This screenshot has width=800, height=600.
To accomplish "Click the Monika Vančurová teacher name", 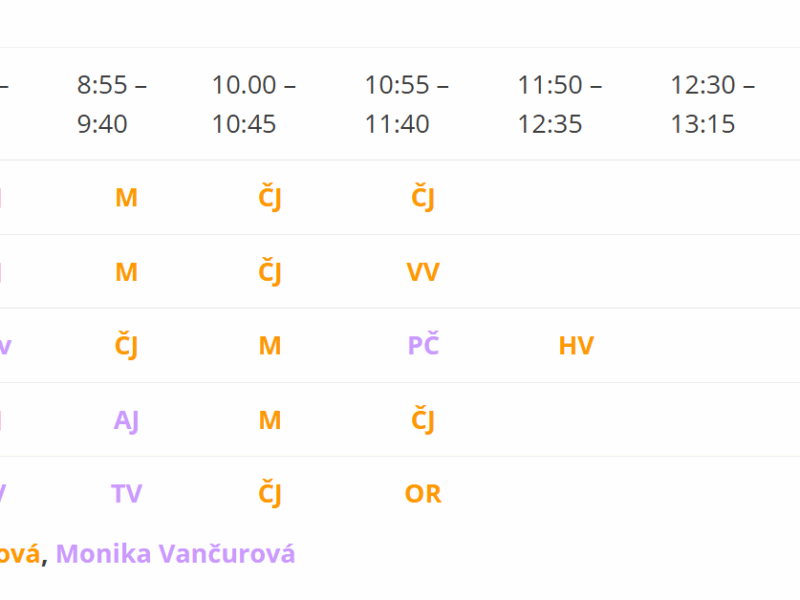I will tap(175, 553).
